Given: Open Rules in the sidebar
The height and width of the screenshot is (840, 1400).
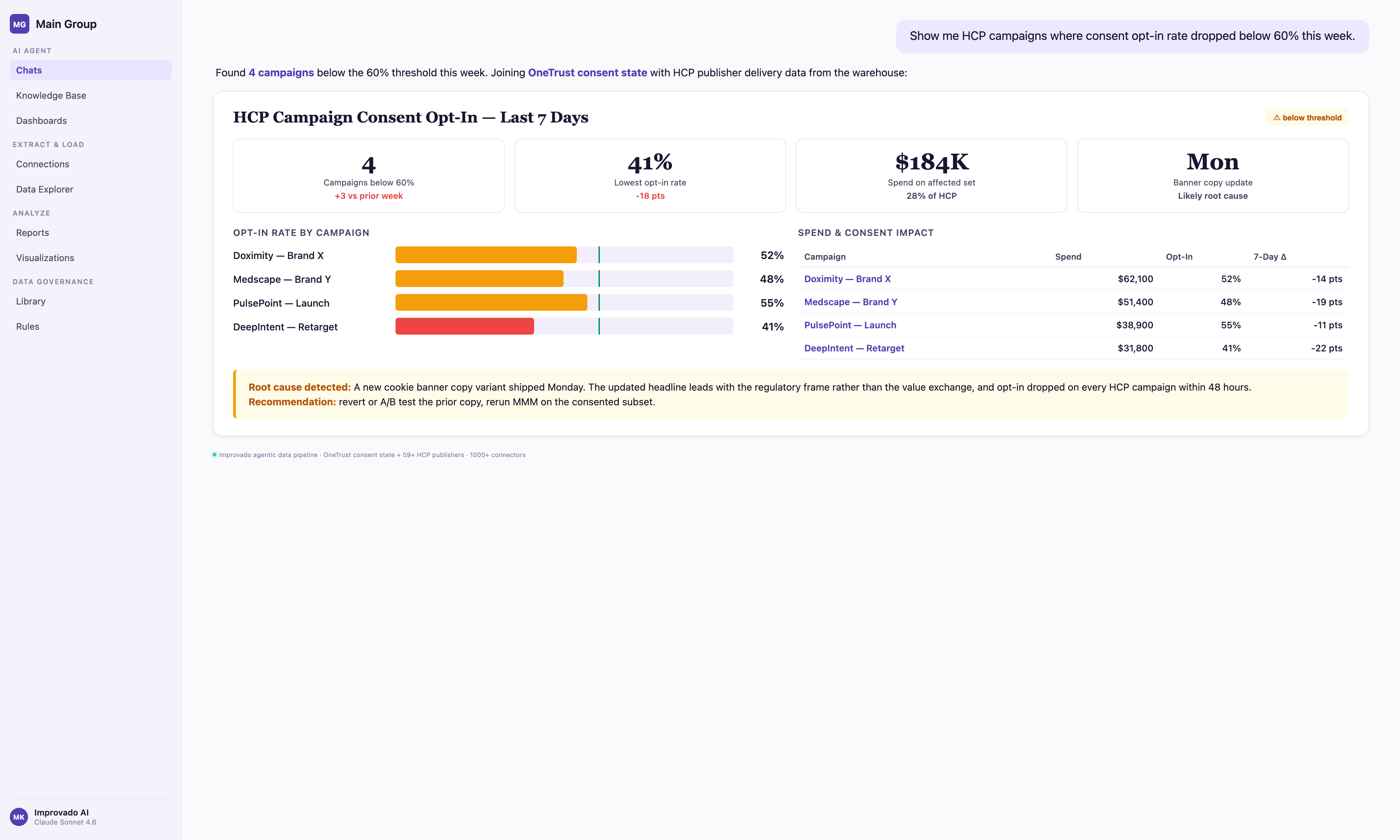Looking at the screenshot, I should [27, 326].
